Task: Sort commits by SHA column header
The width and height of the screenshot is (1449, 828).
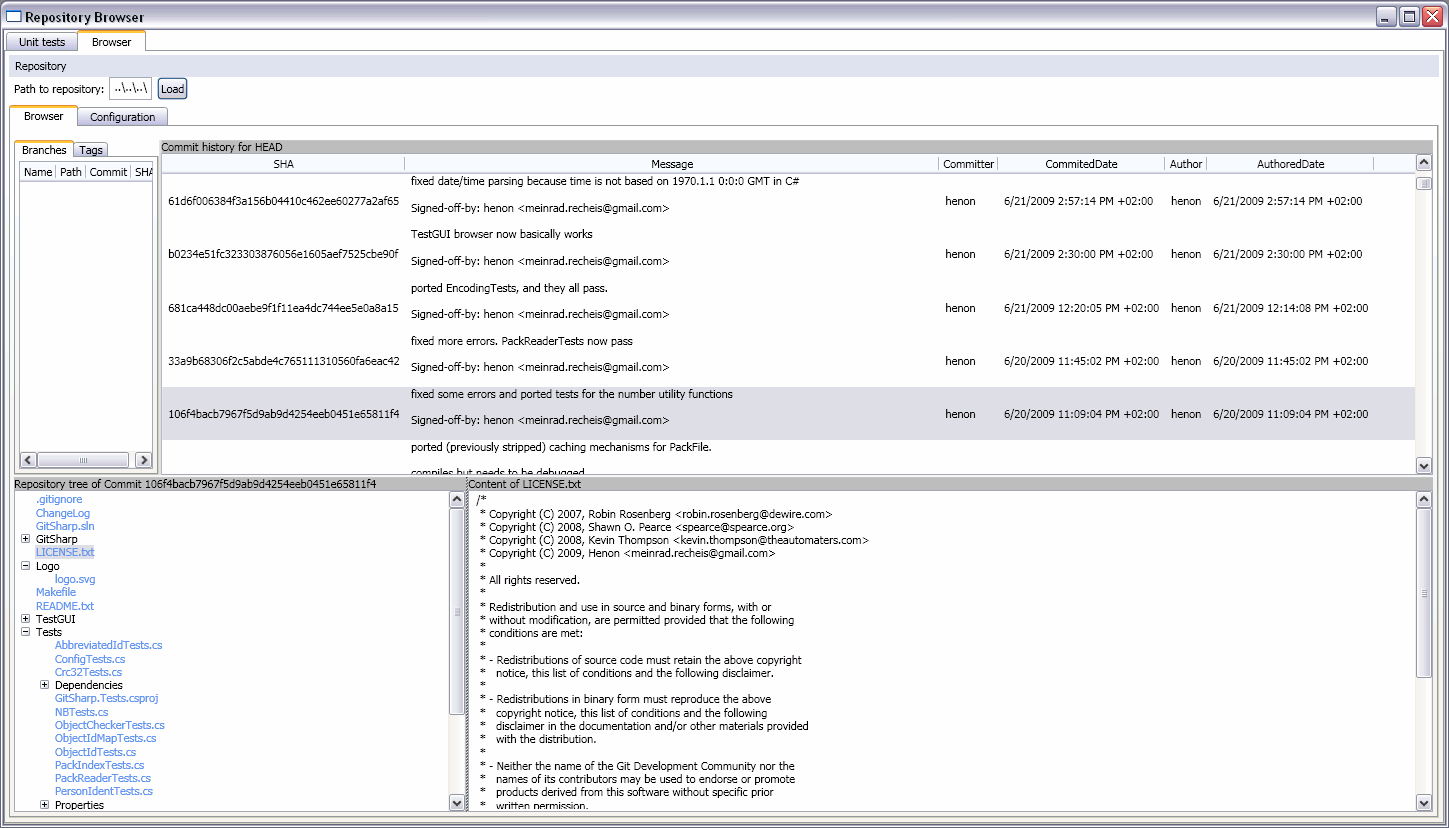Action: [283, 164]
